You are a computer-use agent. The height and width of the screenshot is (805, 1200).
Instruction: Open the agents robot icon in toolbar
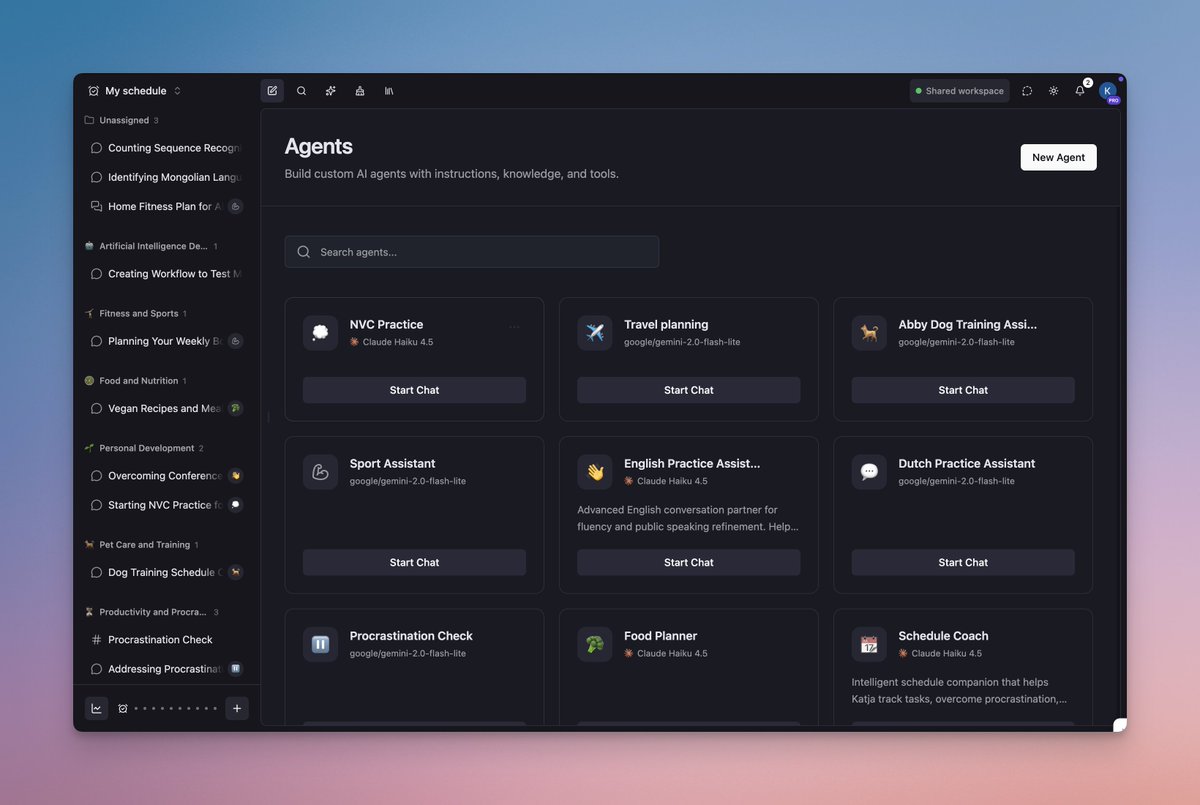359,91
